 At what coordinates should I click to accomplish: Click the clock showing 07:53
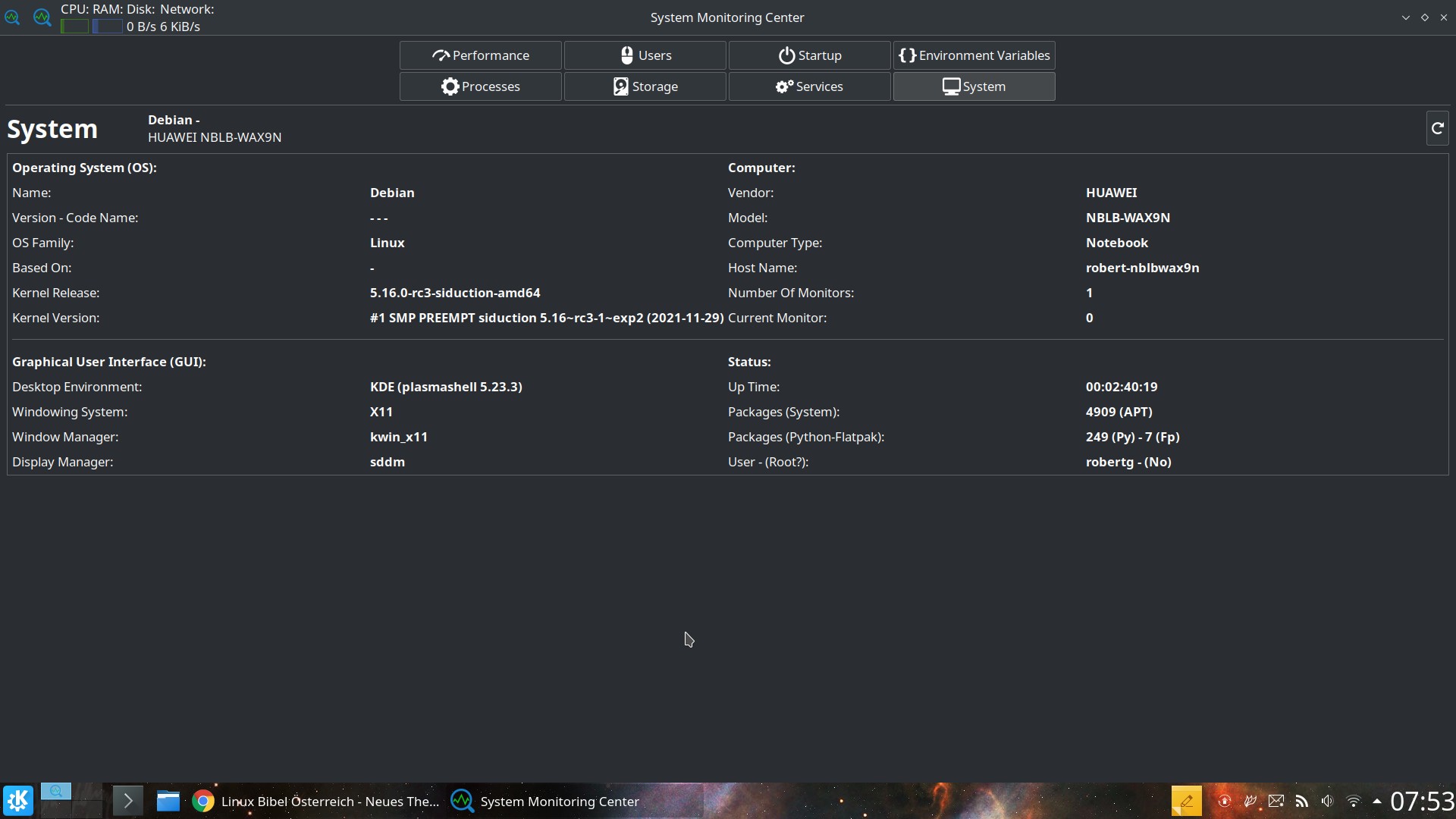(x=1422, y=801)
